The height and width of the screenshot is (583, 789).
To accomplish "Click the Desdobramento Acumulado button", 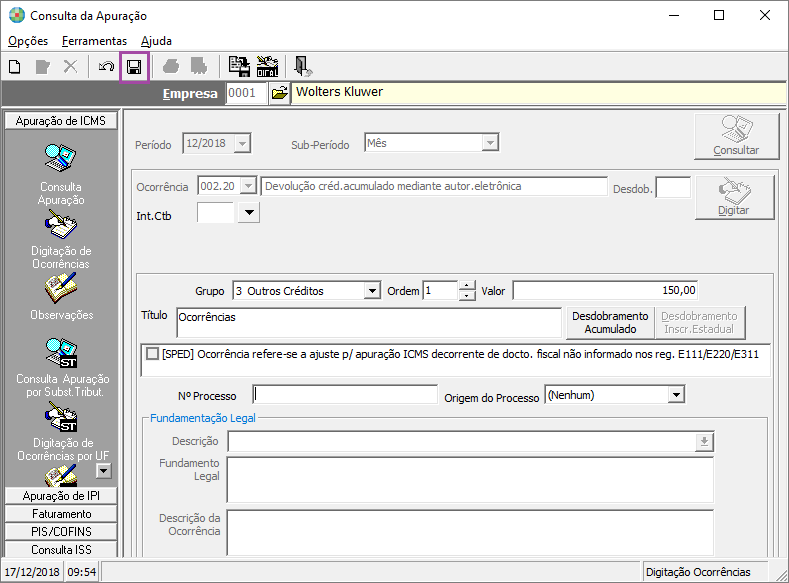I will point(610,322).
